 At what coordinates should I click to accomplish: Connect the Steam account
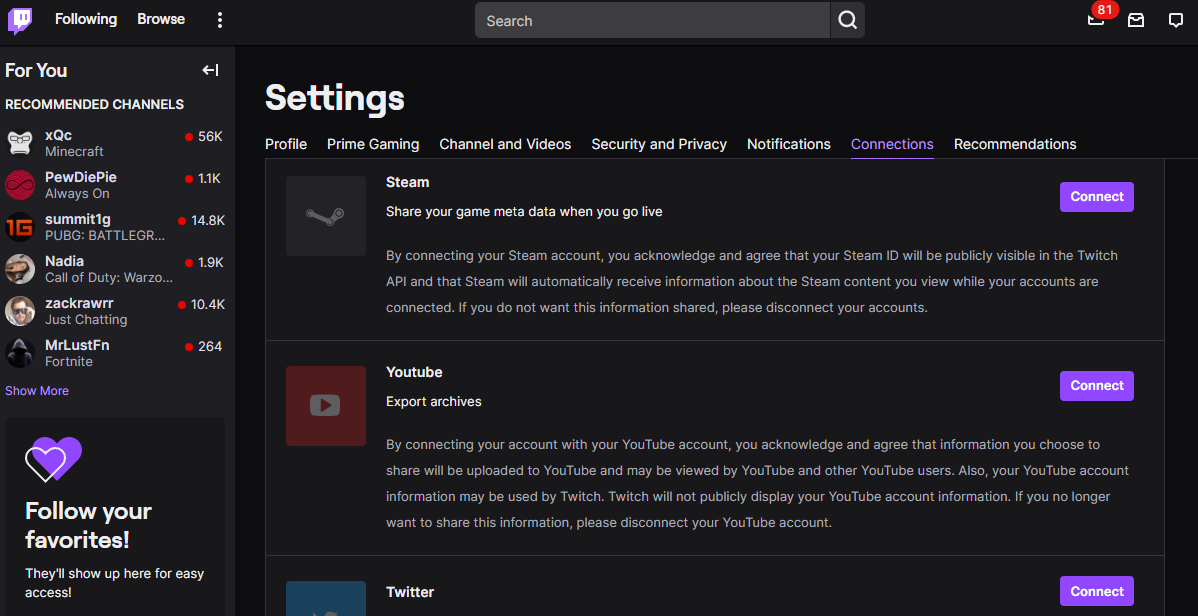[x=1096, y=196]
